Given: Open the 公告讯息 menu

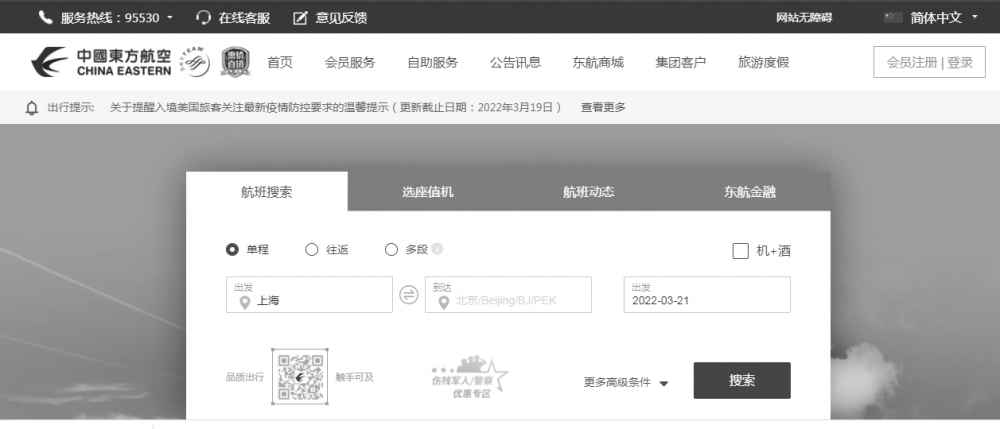Looking at the screenshot, I should point(515,62).
